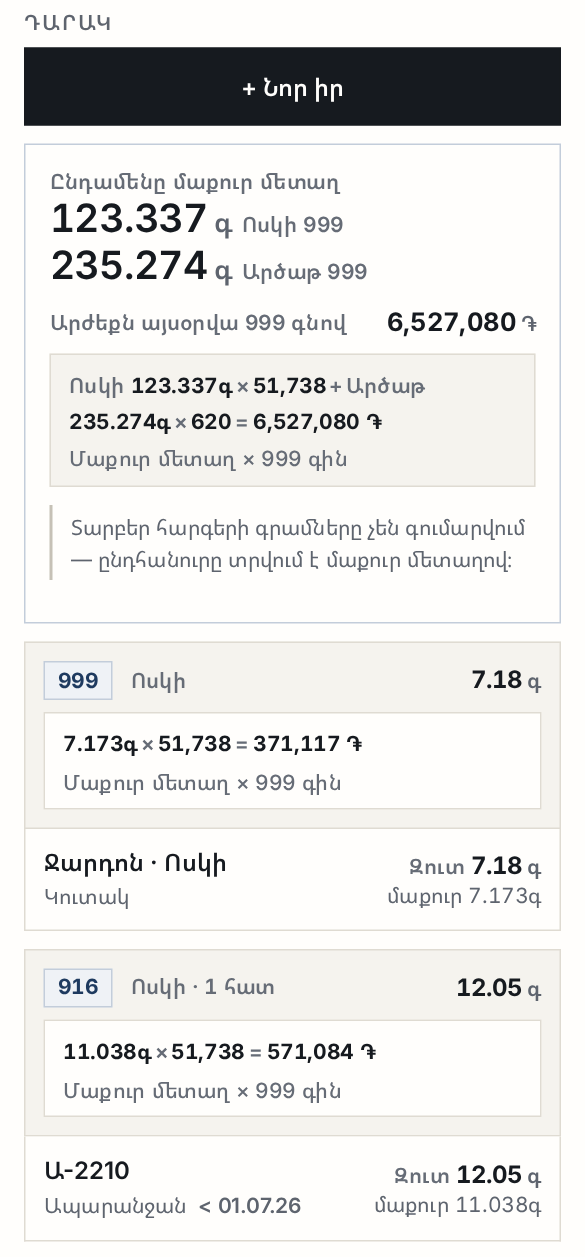Select the 999 purity badge
Image resolution: width=585 pixels, height=1257 pixels.
pos(78,681)
